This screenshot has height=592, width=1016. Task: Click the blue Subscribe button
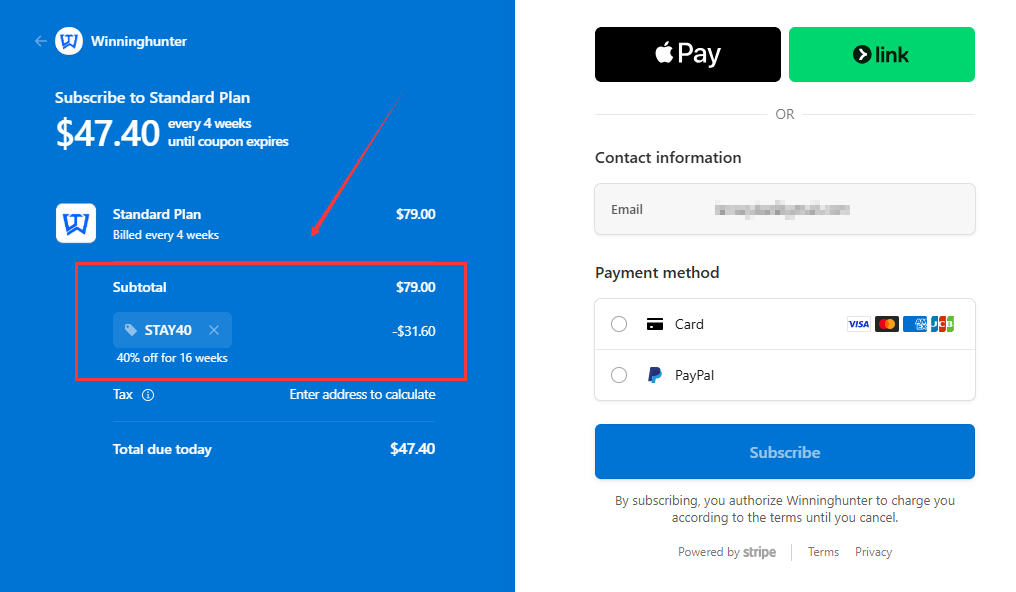pyautogui.click(x=785, y=451)
